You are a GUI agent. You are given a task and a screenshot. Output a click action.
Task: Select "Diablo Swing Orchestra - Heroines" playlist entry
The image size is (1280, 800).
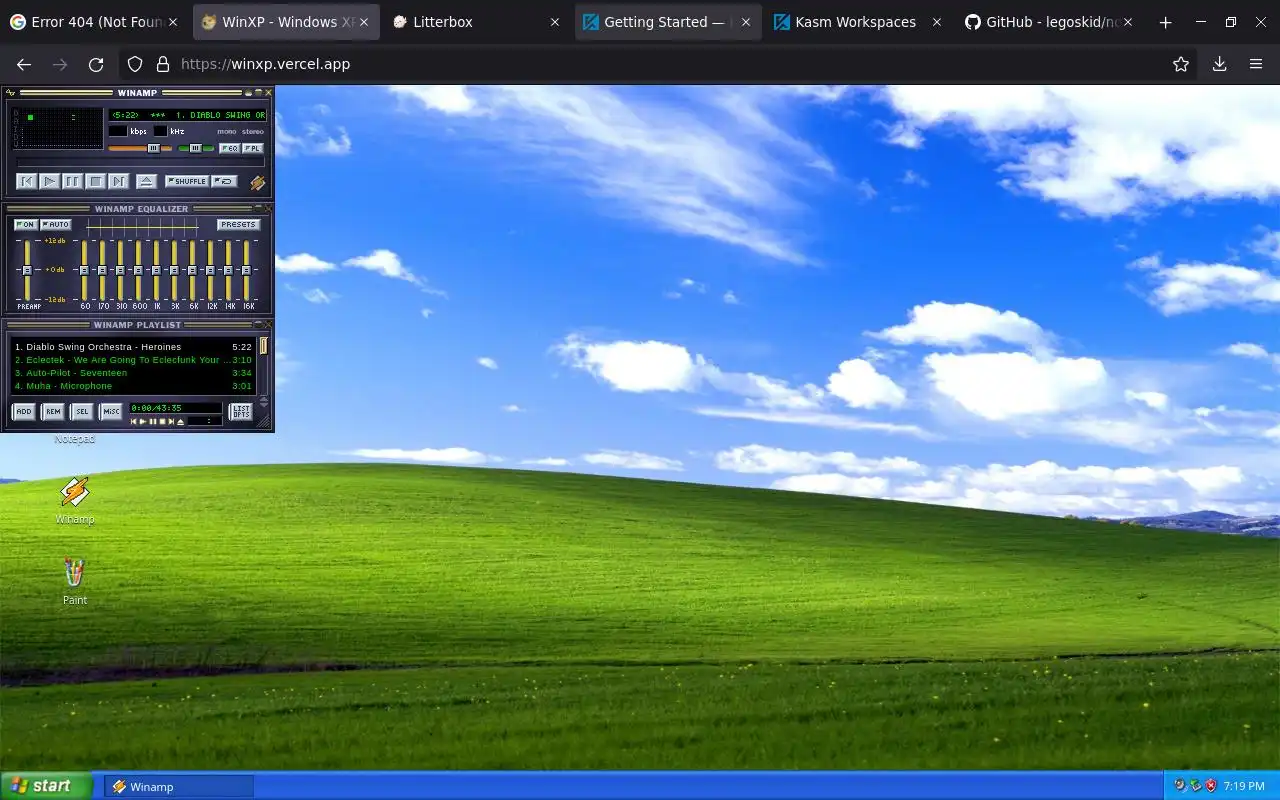[x=133, y=347]
